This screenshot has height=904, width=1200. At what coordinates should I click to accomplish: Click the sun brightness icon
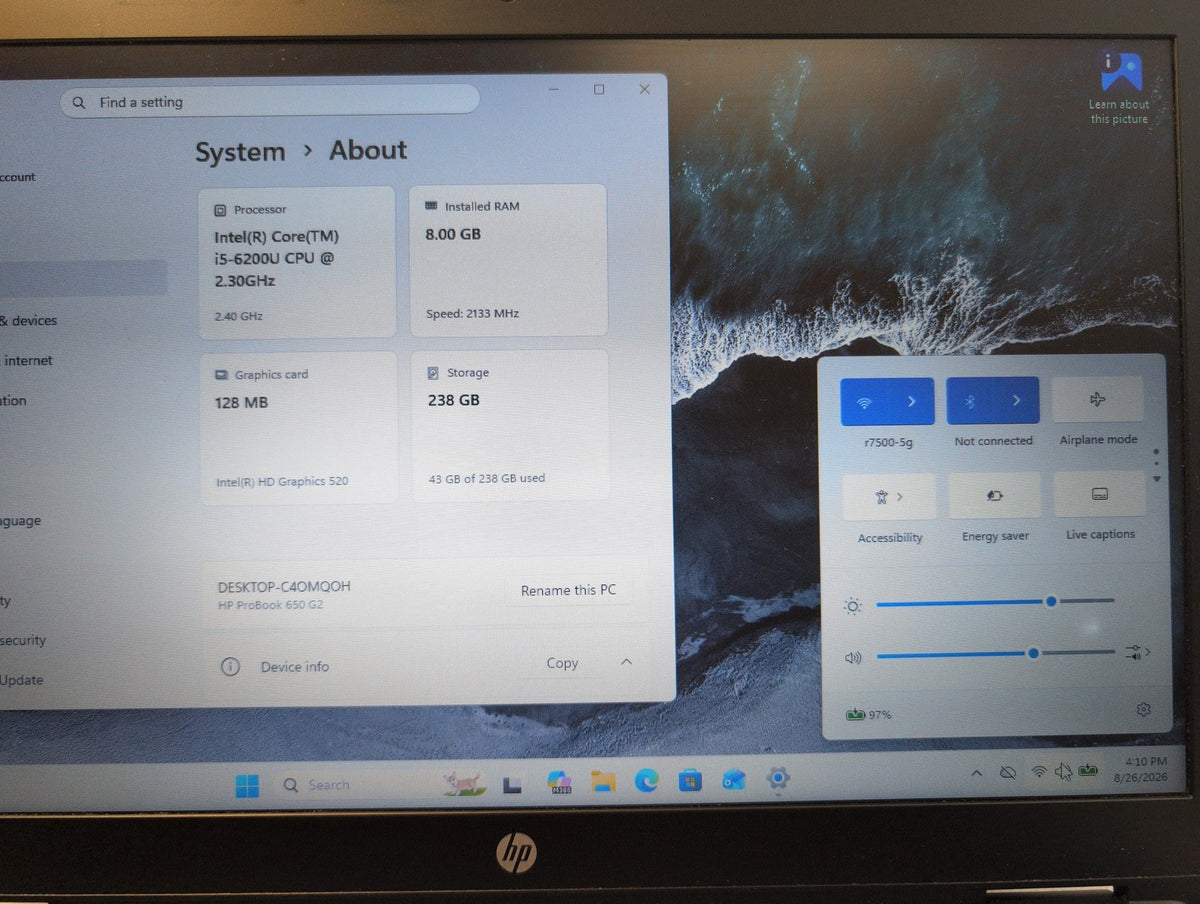[x=852, y=606]
